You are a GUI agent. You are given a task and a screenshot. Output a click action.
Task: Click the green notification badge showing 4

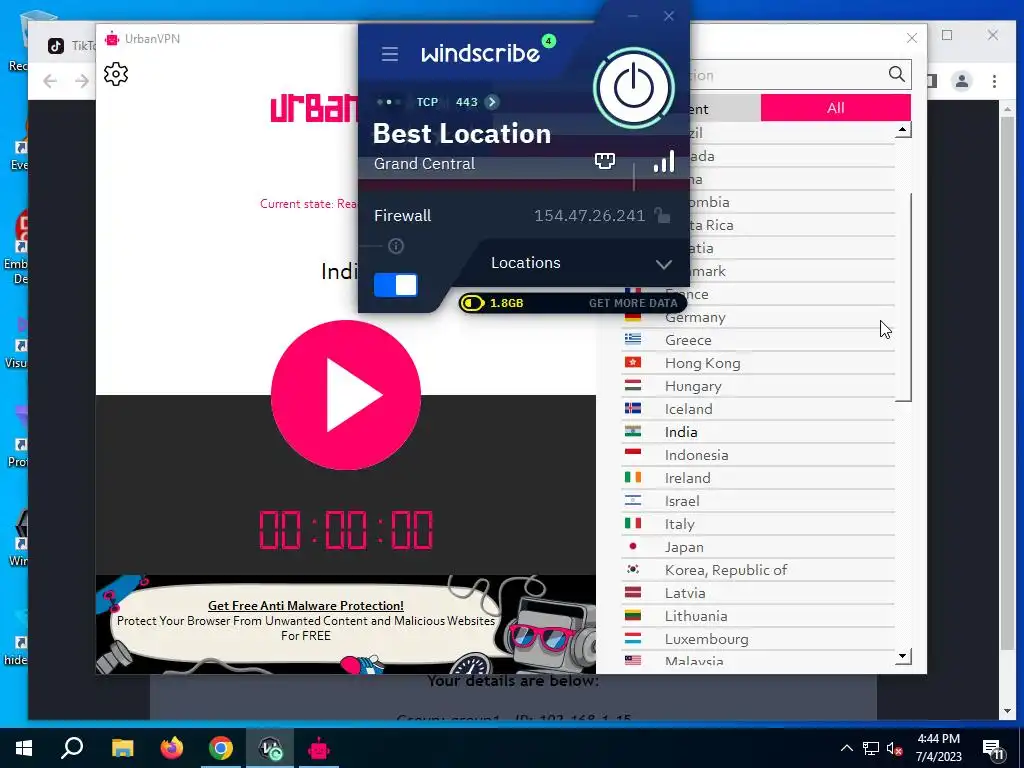549,40
